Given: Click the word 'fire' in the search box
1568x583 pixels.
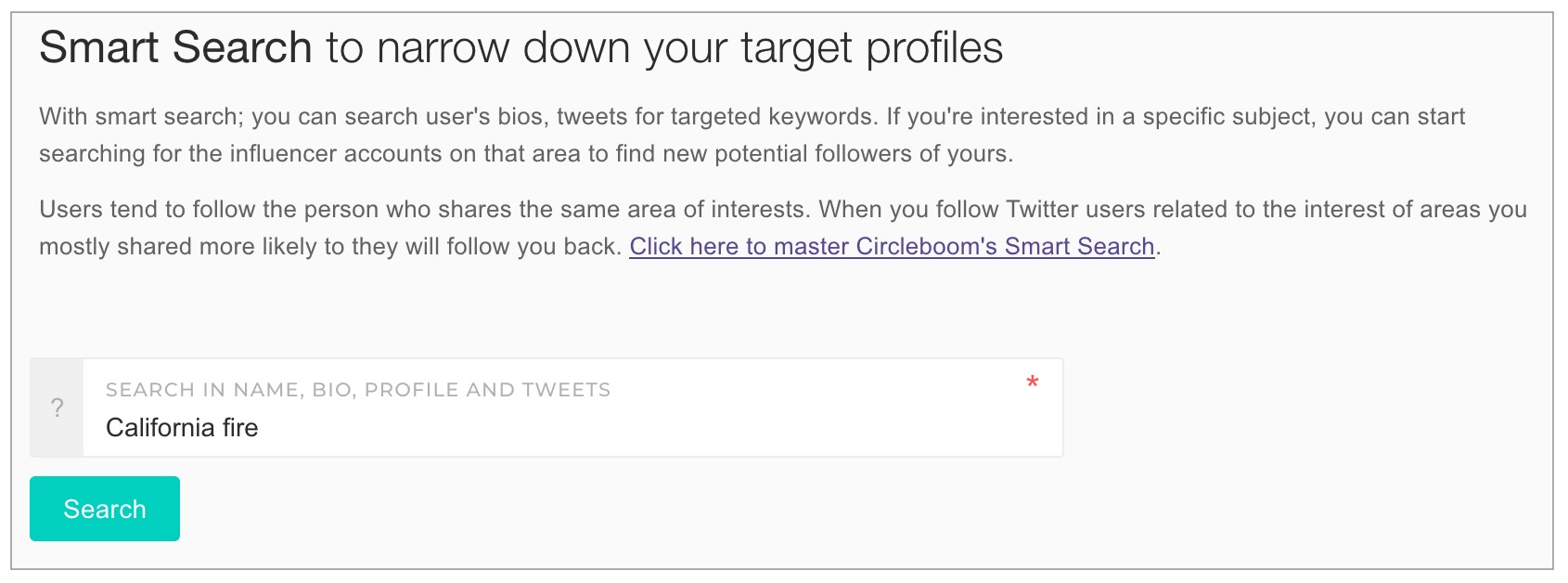Looking at the screenshot, I should [240, 428].
